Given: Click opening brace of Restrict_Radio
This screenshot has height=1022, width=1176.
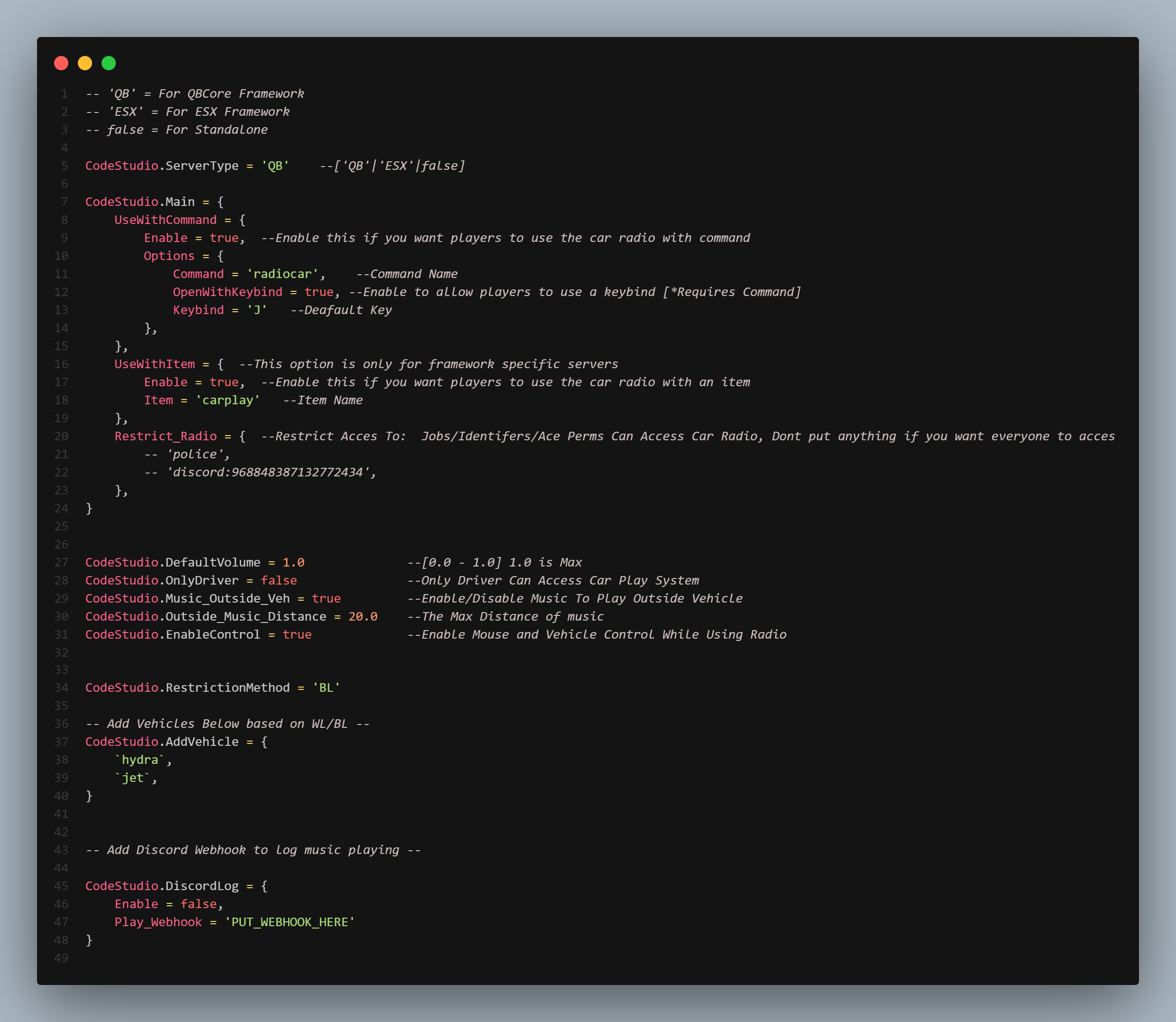Looking at the screenshot, I should pos(243,437).
